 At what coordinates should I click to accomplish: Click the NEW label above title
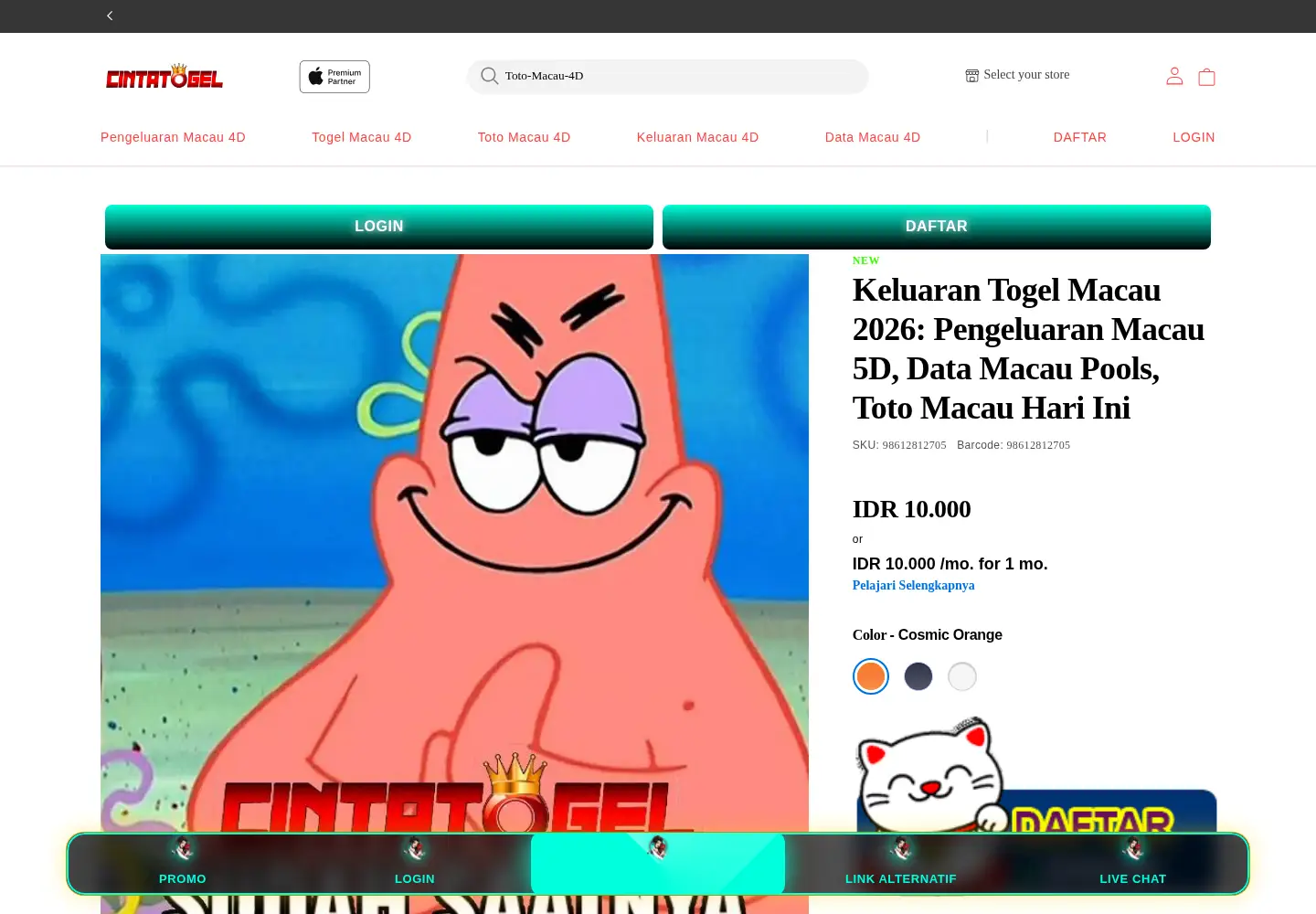(866, 260)
